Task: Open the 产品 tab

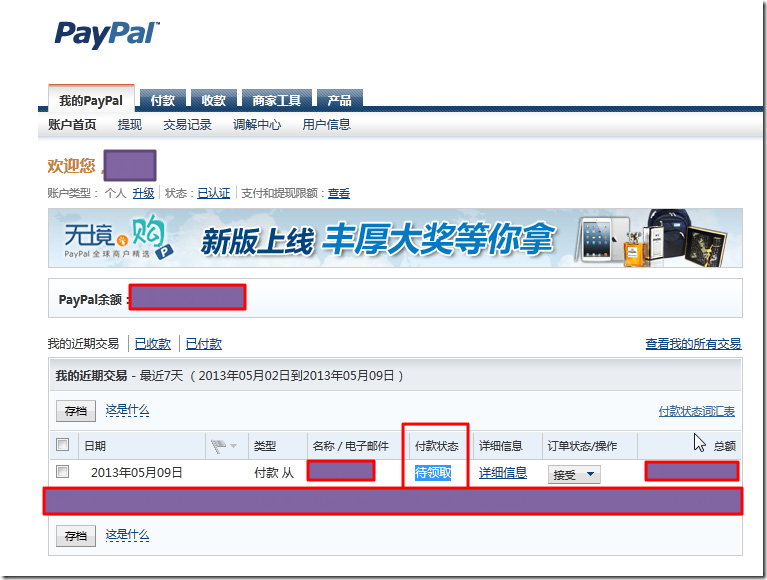Action: [x=339, y=100]
